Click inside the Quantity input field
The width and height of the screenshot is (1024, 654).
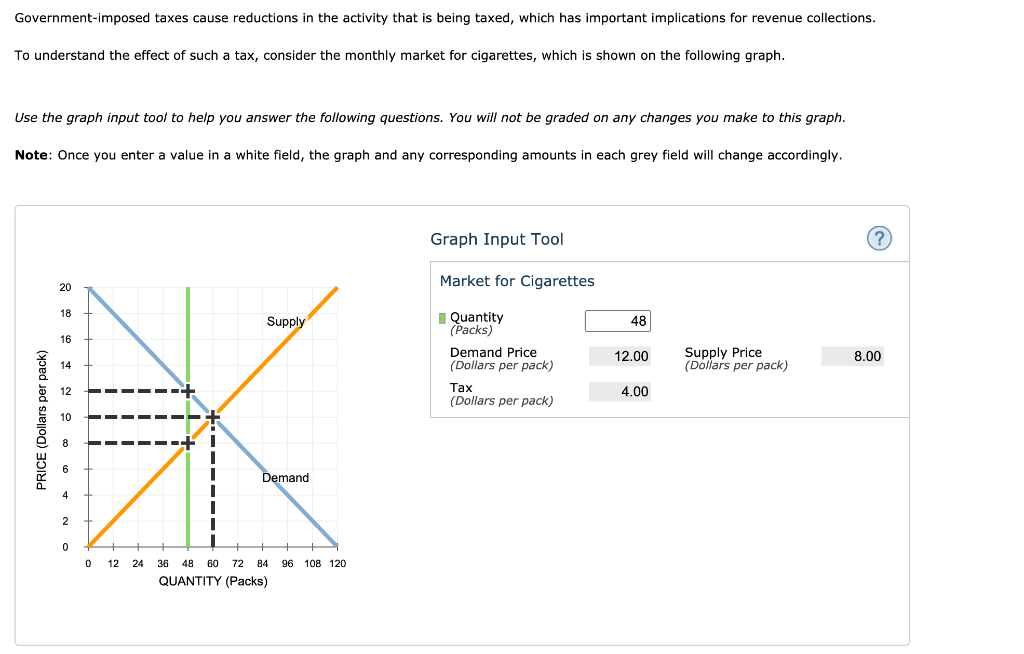pos(618,321)
